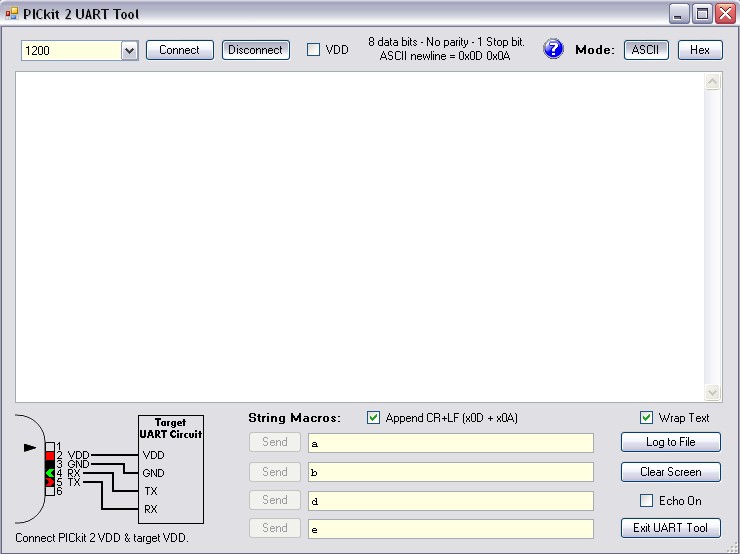Click the Clear Screen button
The width and height of the screenshot is (740, 554).
[671, 472]
